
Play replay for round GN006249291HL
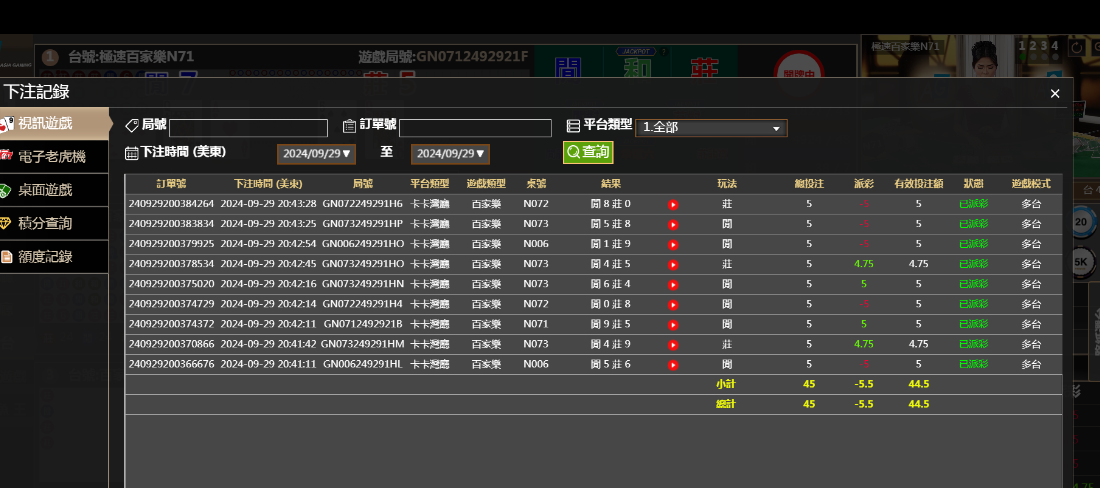coord(673,364)
